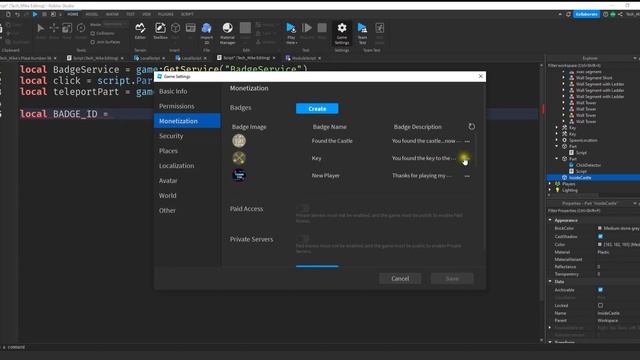Click the Found the Castle badge image
Image resolution: width=640 pixels, height=360 pixels.
coord(239,141)
